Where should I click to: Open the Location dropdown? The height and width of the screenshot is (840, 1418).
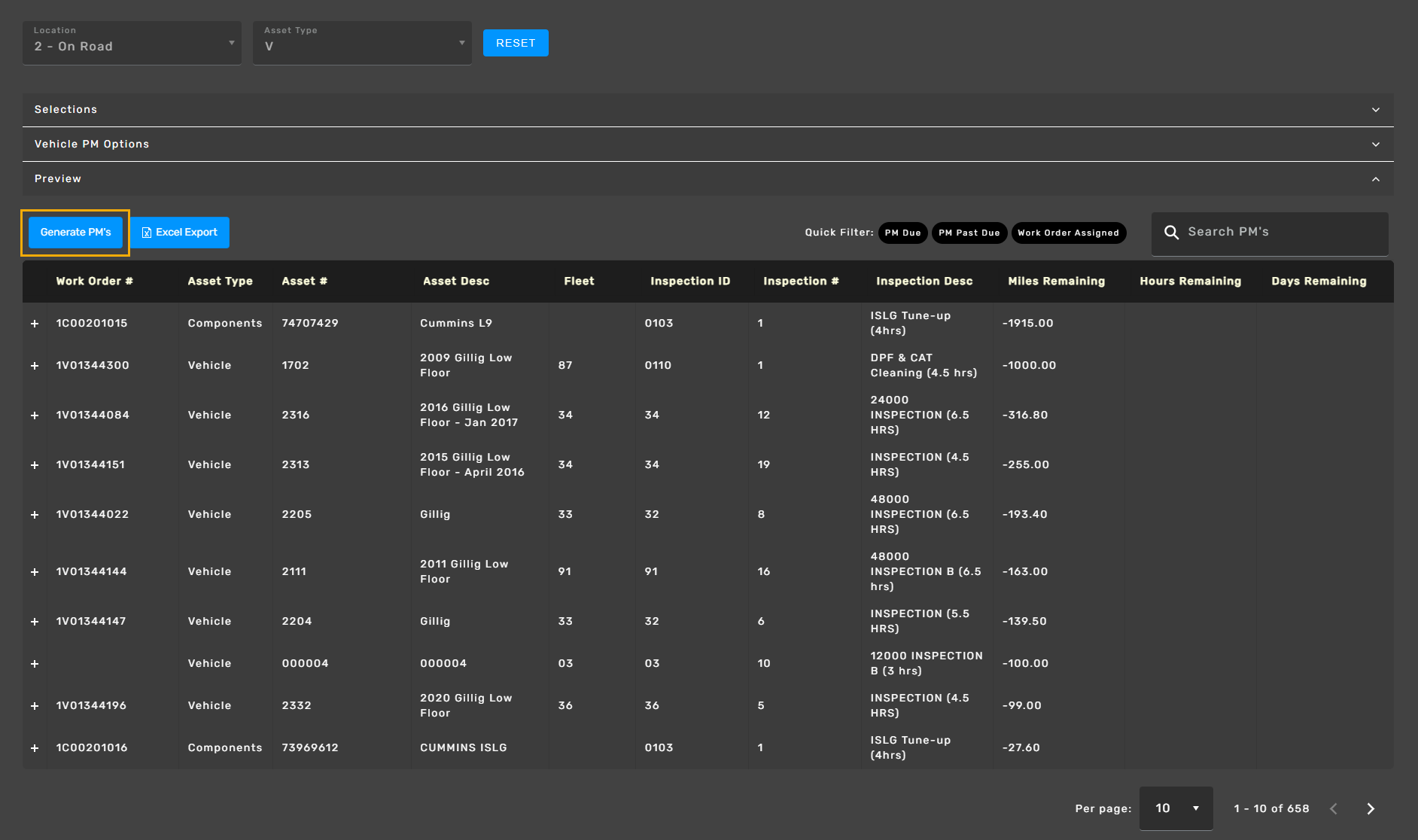[x=132, y=44]
